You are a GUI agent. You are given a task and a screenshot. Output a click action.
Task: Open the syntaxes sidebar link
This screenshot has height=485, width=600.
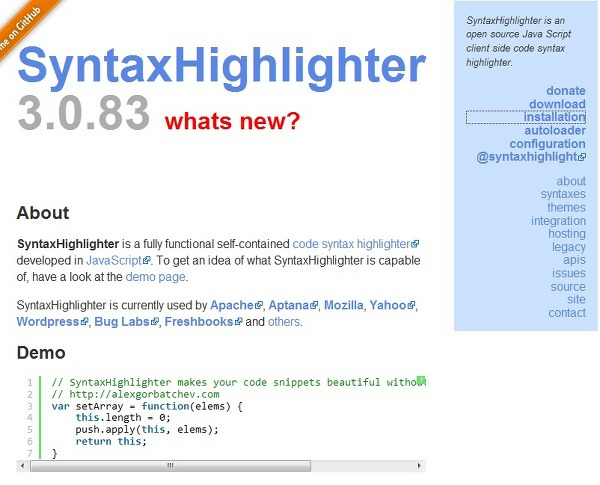(563, 194)
